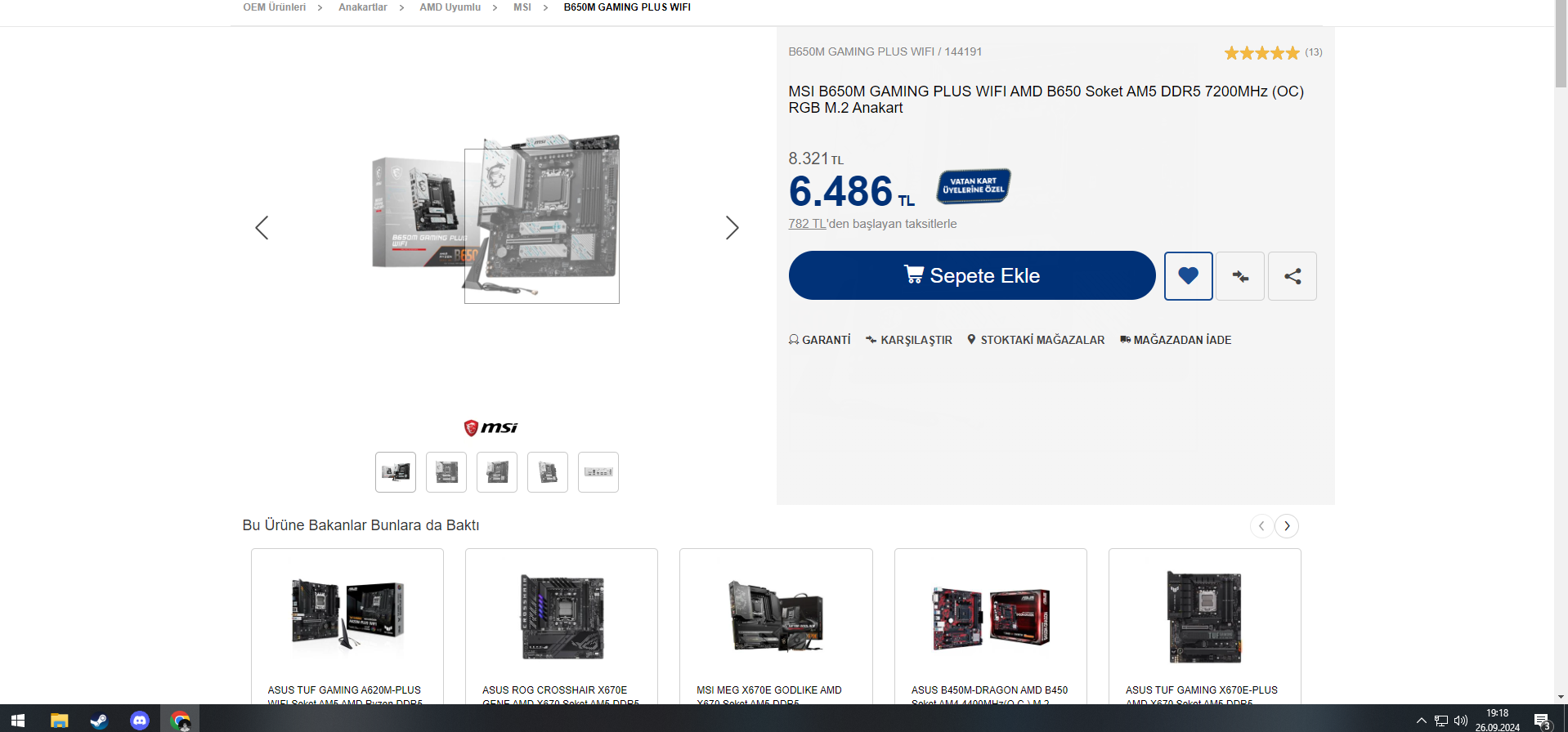
Task: Click B650M GAMING PLUS WIFI breadcrumb
Action: [x=627, y=7]
